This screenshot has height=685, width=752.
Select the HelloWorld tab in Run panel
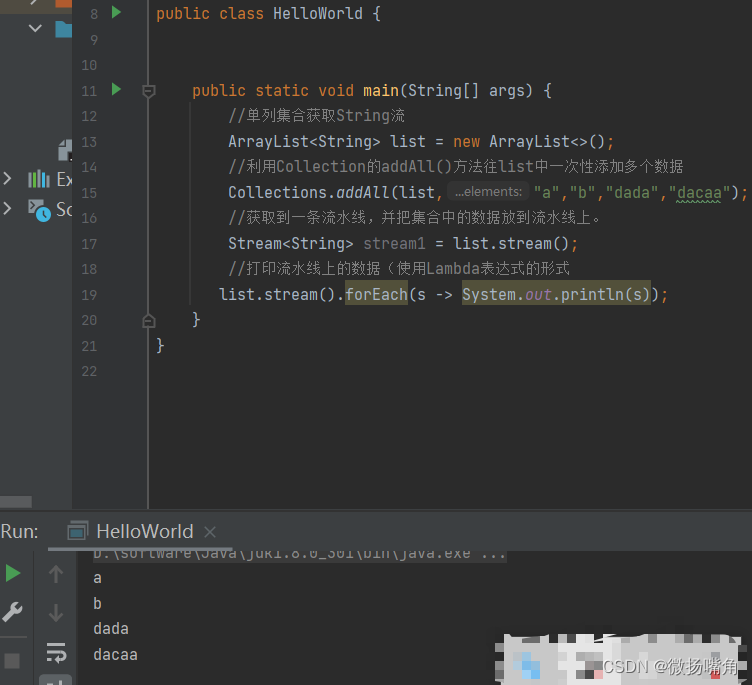pyautogui.click(x=143, y=532)
